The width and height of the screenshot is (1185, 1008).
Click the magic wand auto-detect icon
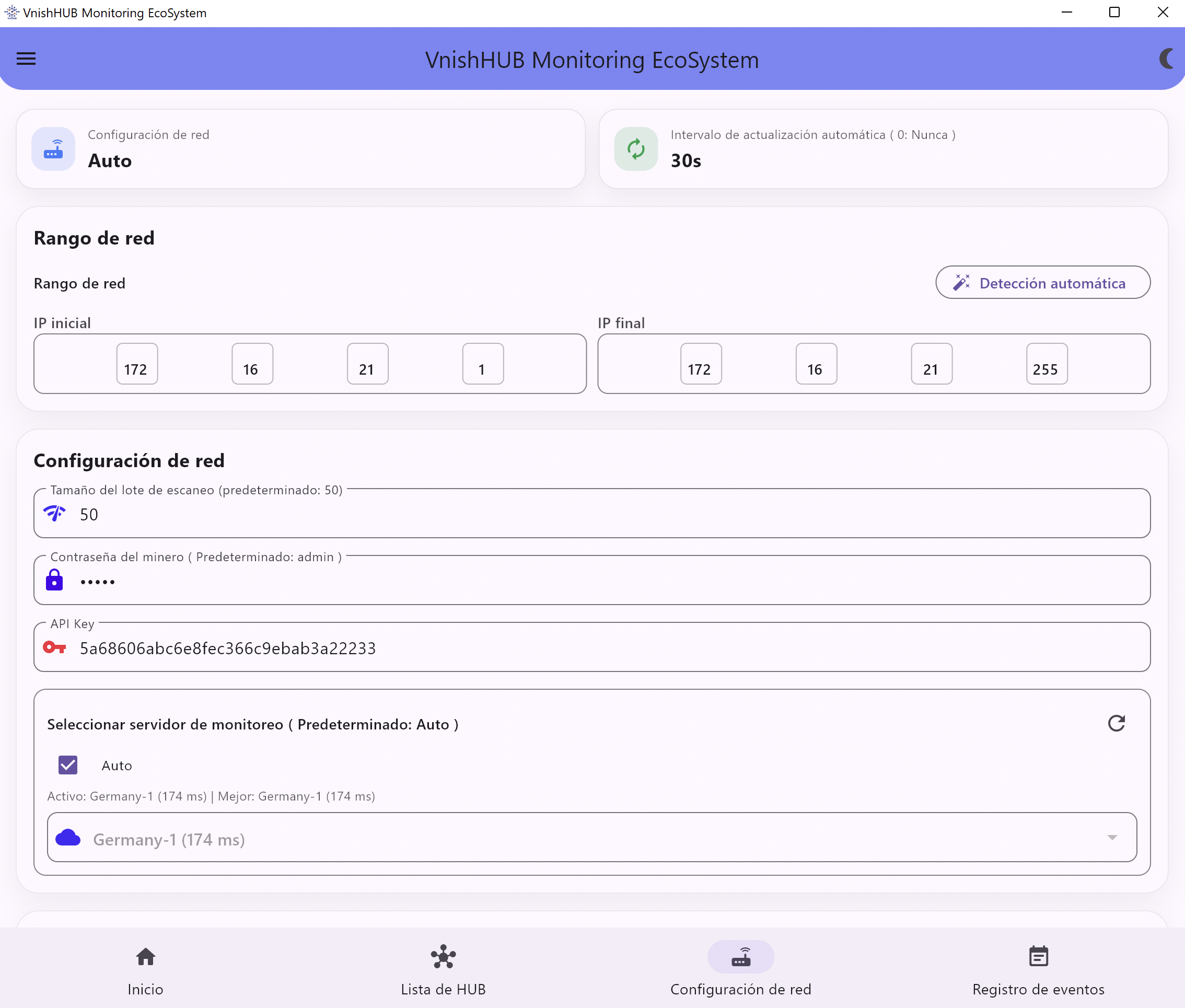[961, 282]
